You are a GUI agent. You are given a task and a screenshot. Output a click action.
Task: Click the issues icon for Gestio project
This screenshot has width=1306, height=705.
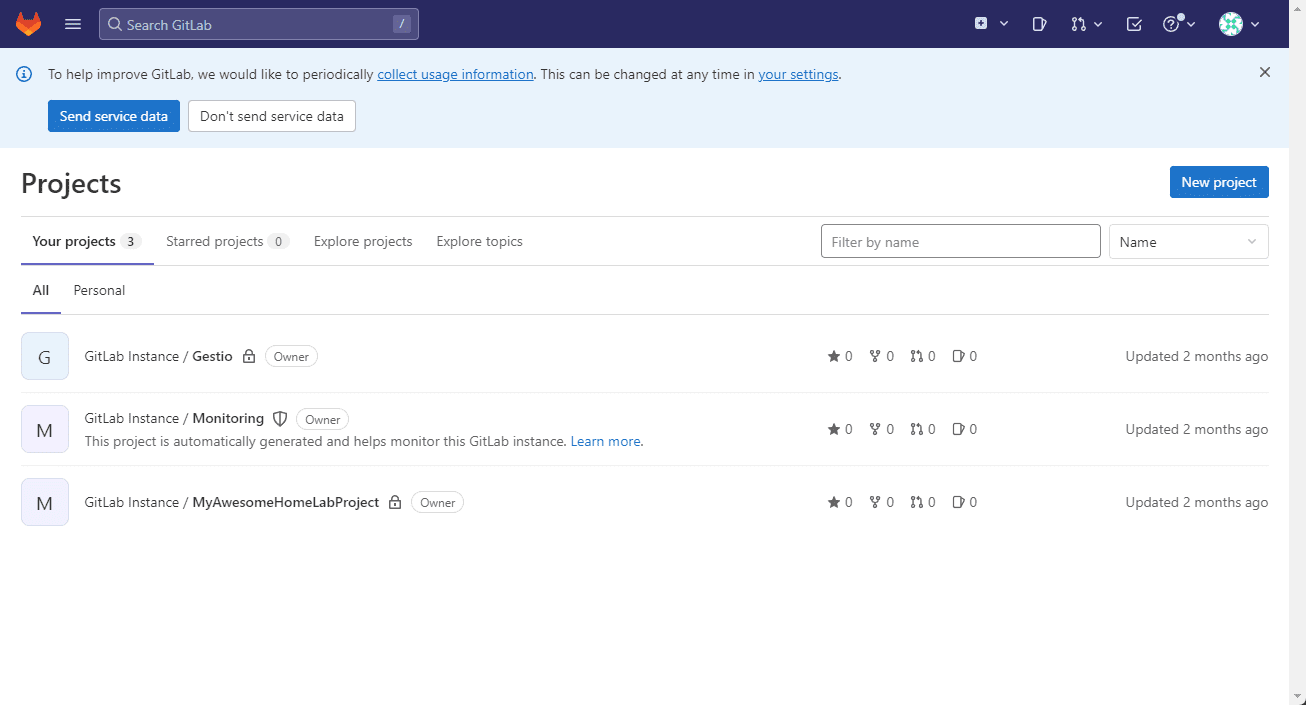pyautogui.click(x=958, y=356)
